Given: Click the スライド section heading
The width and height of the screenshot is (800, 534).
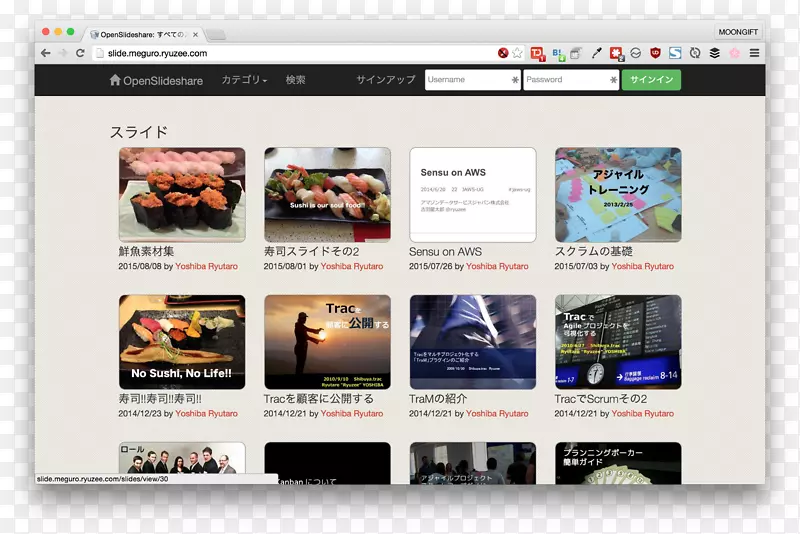Looking at the screenshot, I should tap(139, 132).
